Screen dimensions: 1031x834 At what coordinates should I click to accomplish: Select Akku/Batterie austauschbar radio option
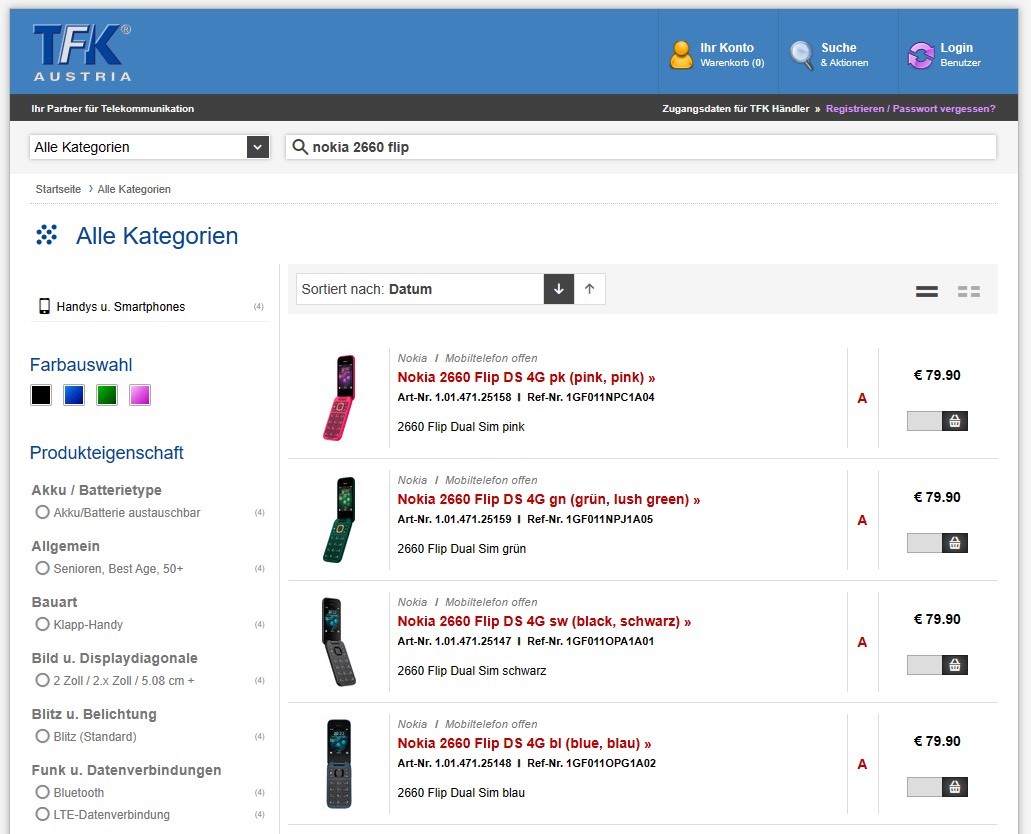(x=42, y=512)
